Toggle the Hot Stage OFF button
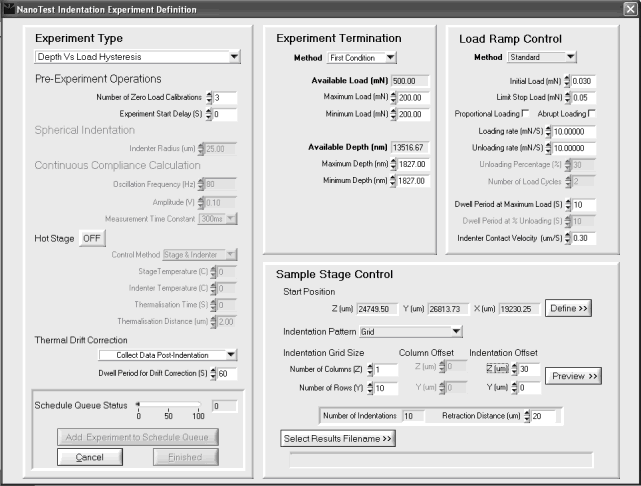 [92, 238]
